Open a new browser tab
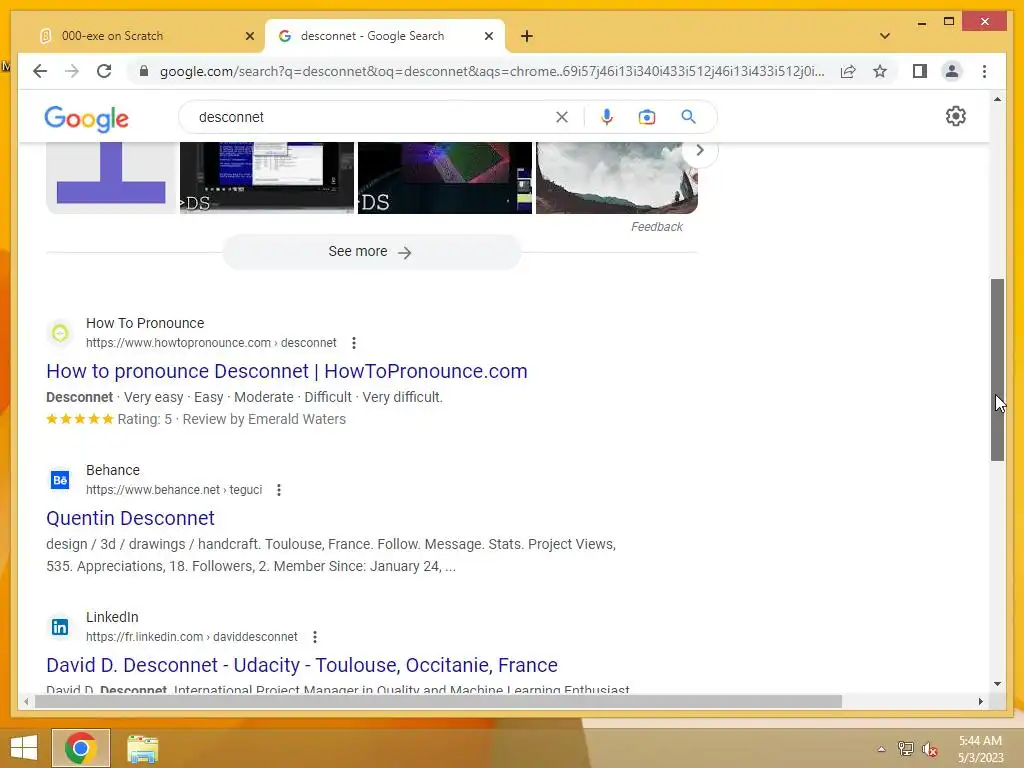 click(527, 36)
